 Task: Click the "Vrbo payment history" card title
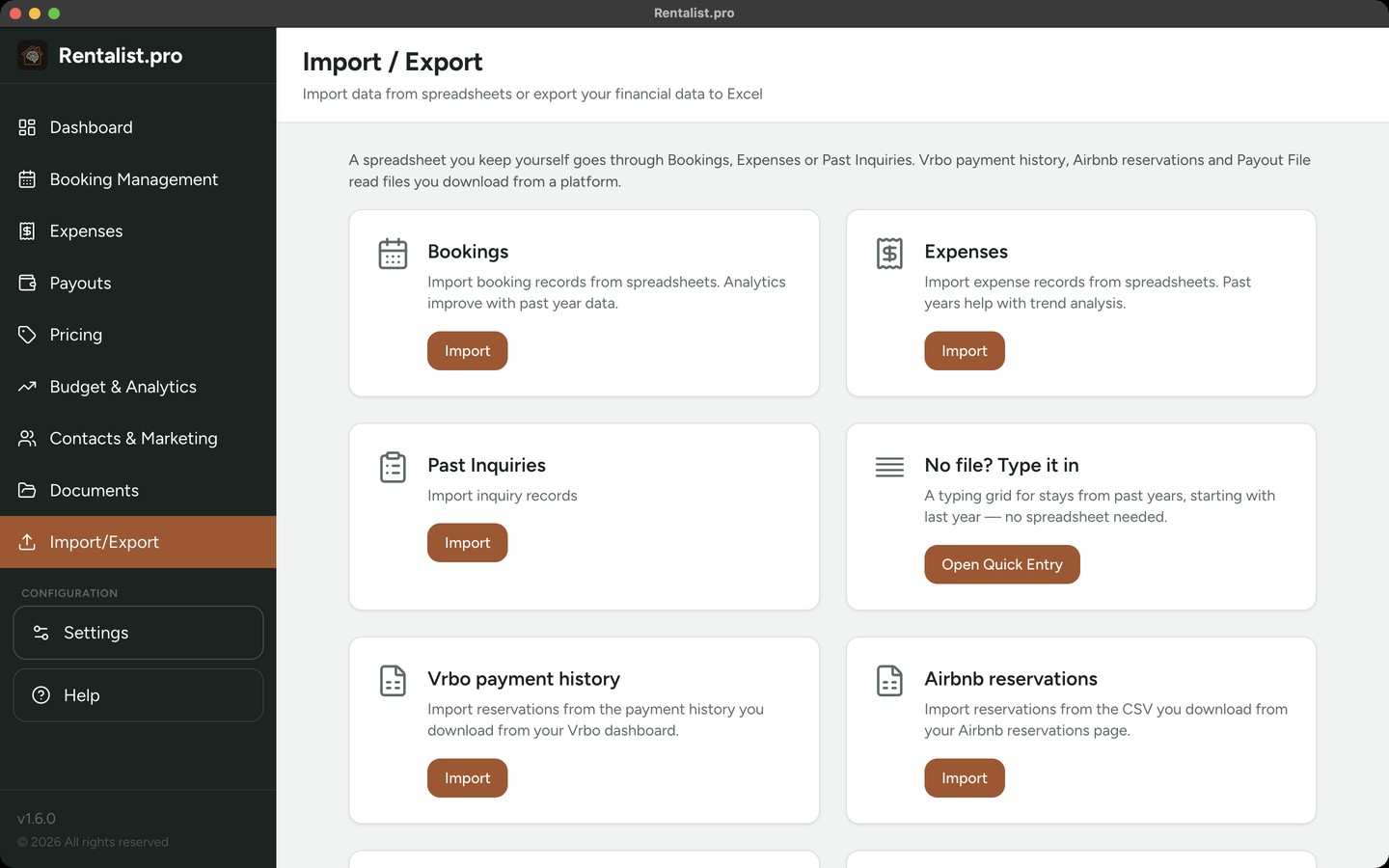(x=524, y=679)
